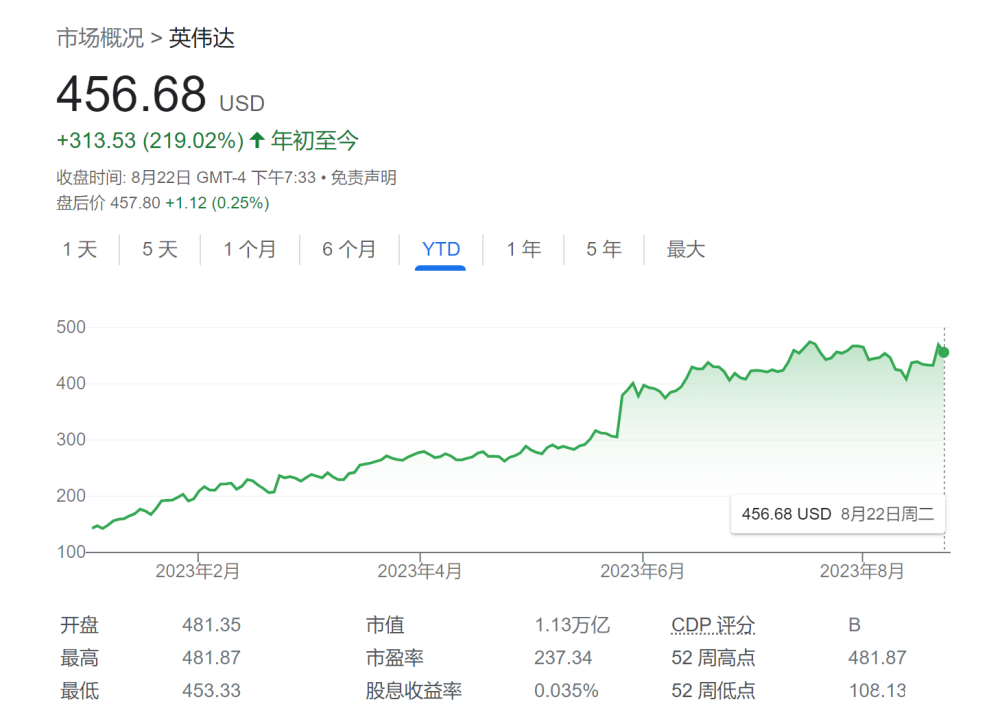Click the green end-point marker on chart
The image size is (1000, 717).
pyautogui.click(x=943, y=352)
